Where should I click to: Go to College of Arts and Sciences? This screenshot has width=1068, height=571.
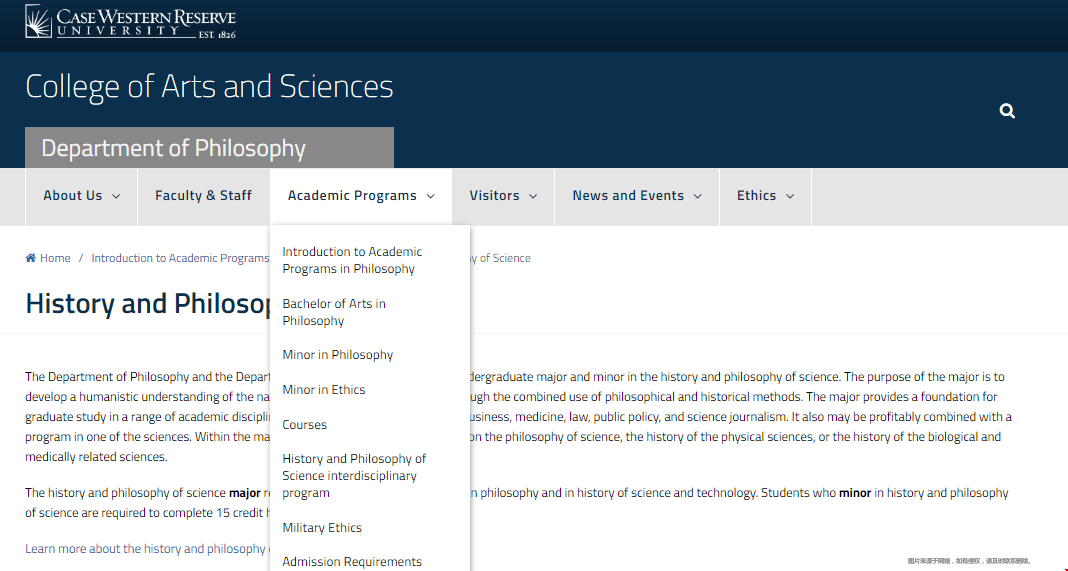tap(209, 87)
